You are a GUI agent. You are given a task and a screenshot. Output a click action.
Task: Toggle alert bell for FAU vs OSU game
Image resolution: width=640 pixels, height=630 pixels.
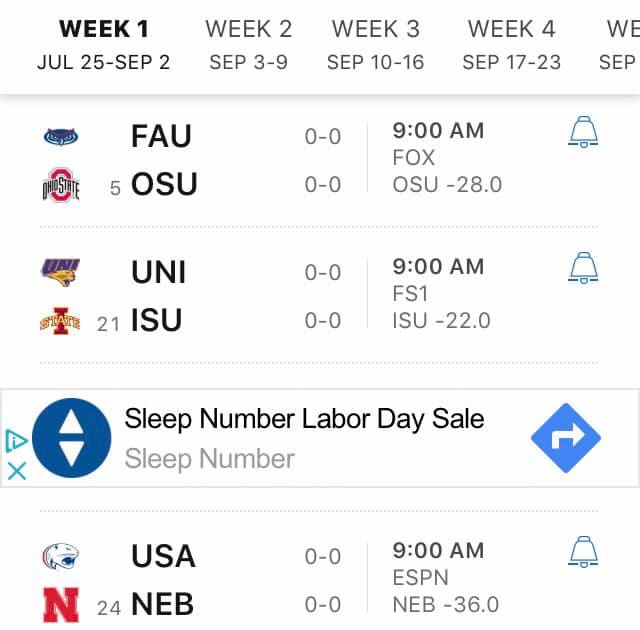pos(583,132)
